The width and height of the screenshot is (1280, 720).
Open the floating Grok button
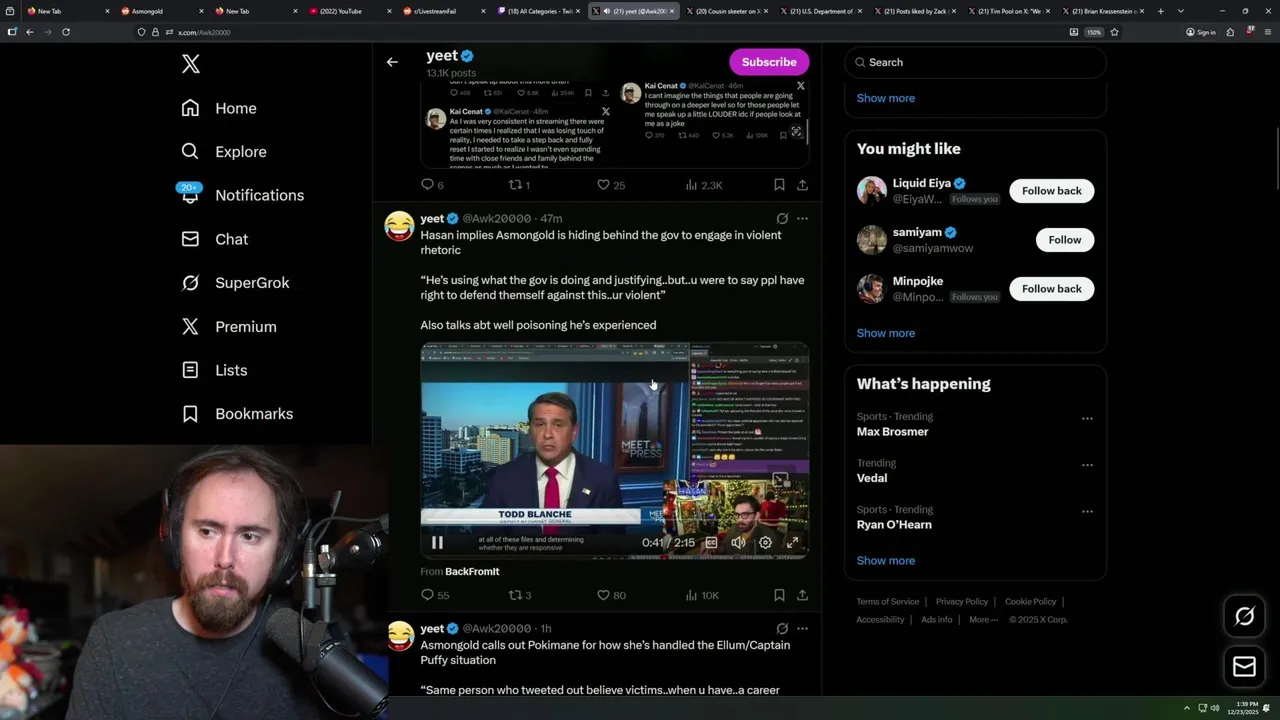(1244, 617)
